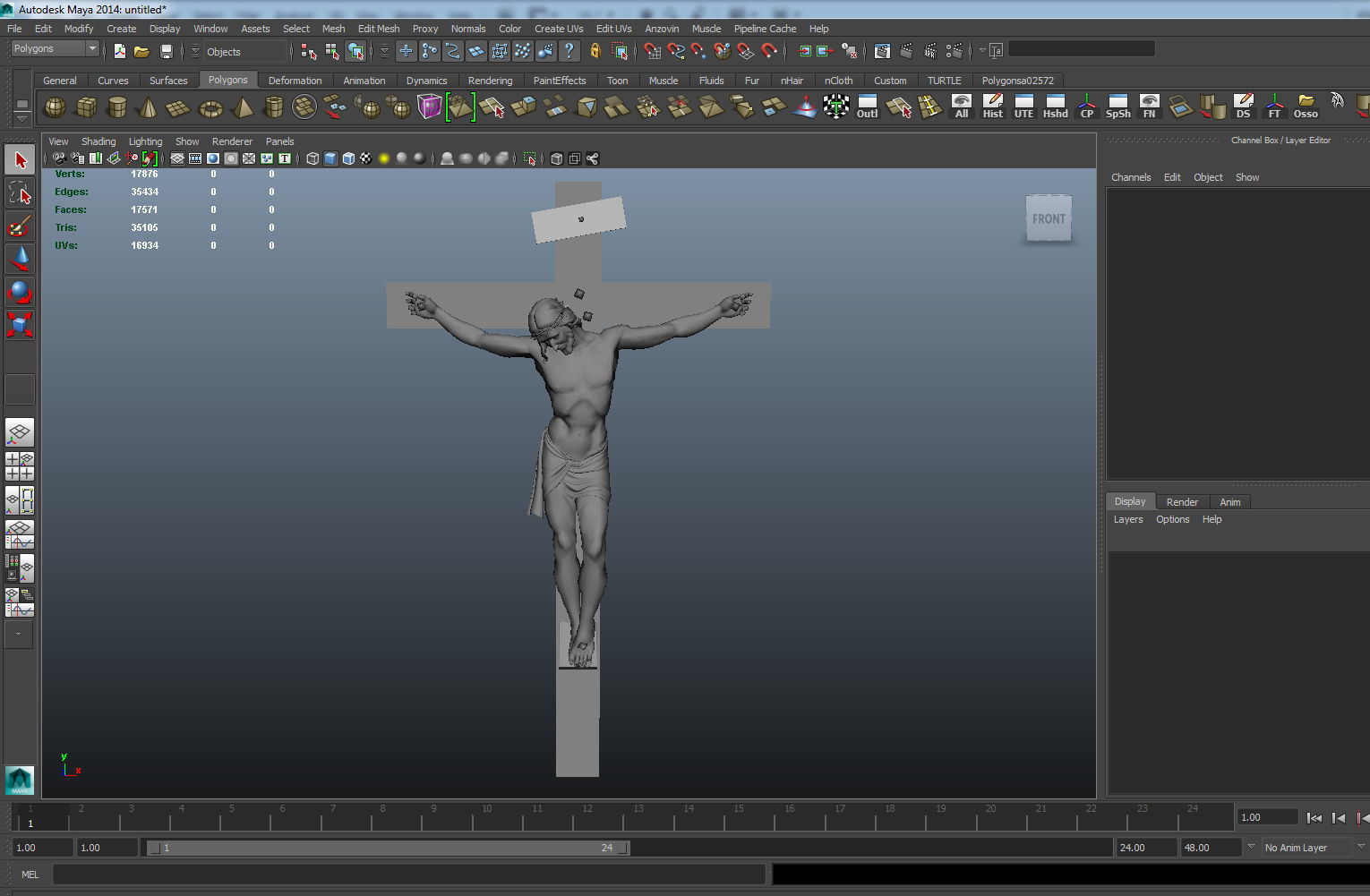Pick the Move tool in the toolbox
Image resolution: width=1370 pixels, height=896 pixels.
point(20,259)
